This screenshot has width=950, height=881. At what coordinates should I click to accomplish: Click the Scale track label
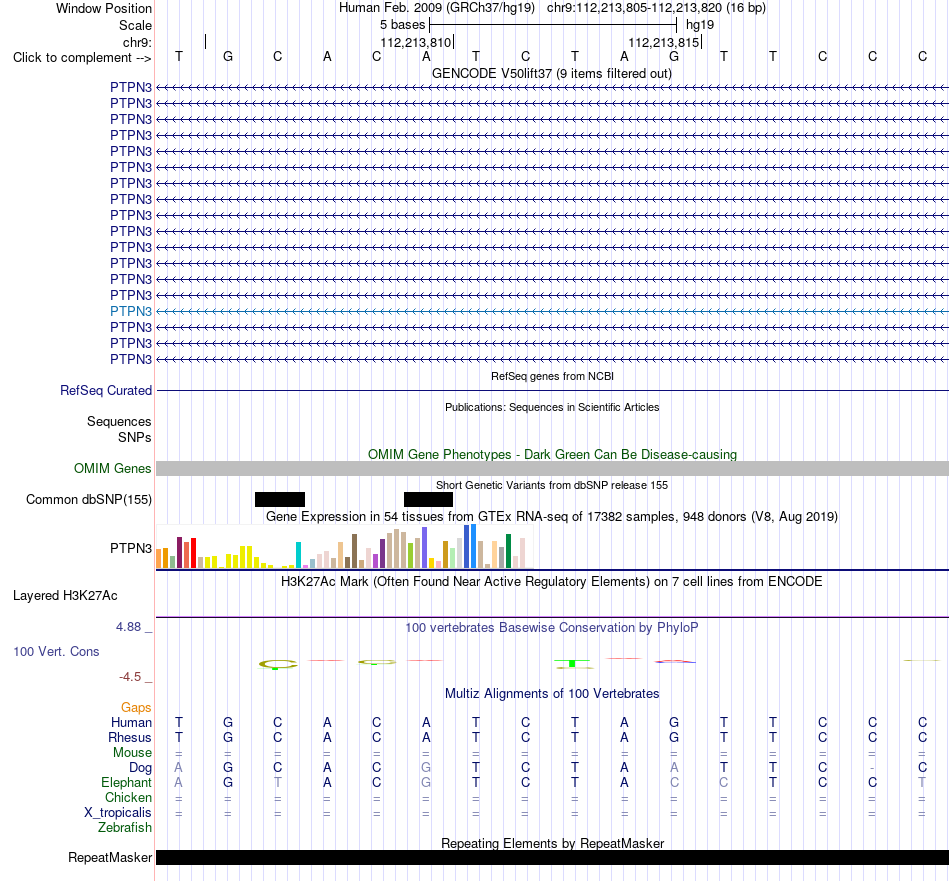pyautogui.click(x=135, y=25)
